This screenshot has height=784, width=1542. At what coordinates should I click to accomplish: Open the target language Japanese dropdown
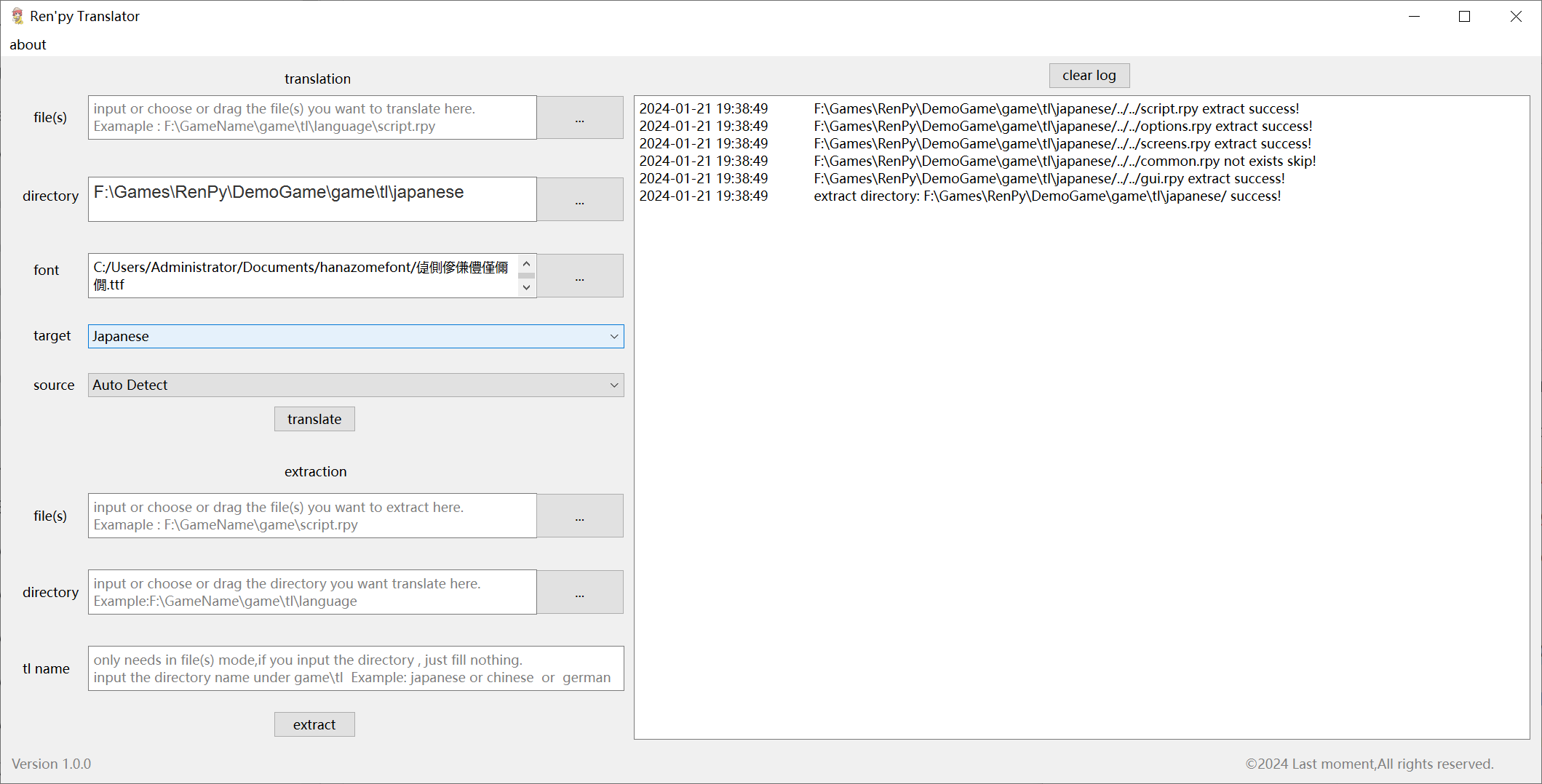tap(356, 336)
